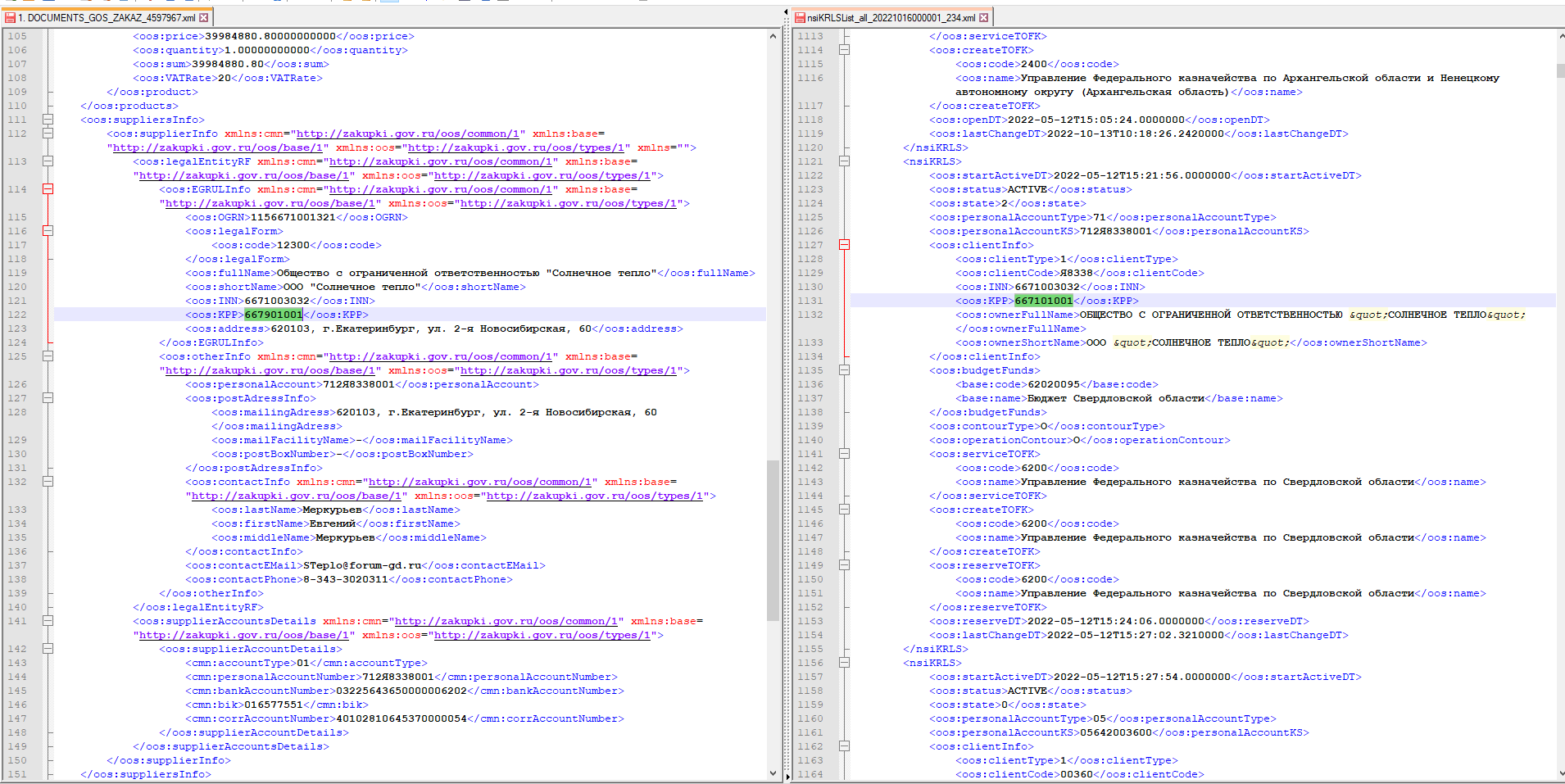Screen dimensions: 1565x784
Task: Collapse supplierAccountDetails block at line 142
Action: [48, 649]
